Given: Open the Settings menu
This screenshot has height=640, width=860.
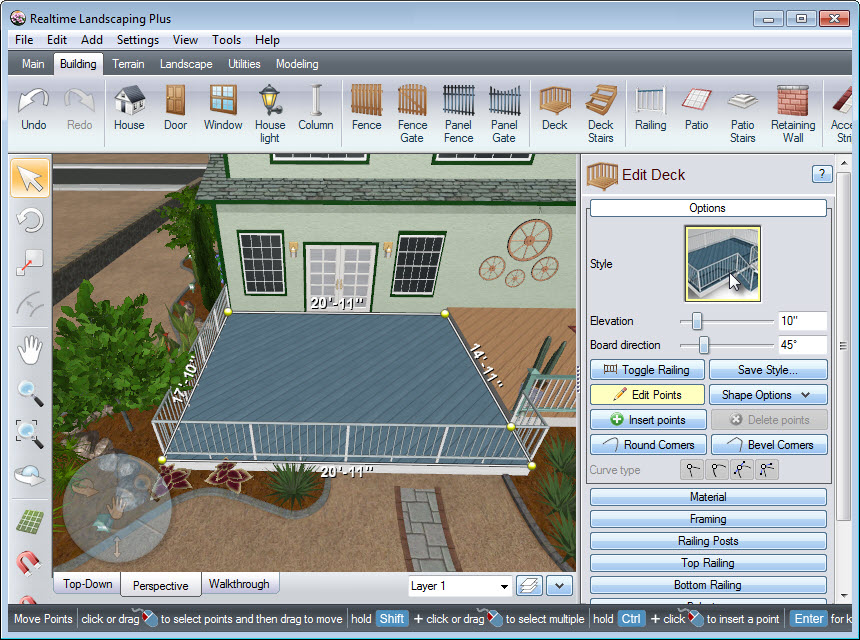Looking at the screenshot, I should (138, 40).
